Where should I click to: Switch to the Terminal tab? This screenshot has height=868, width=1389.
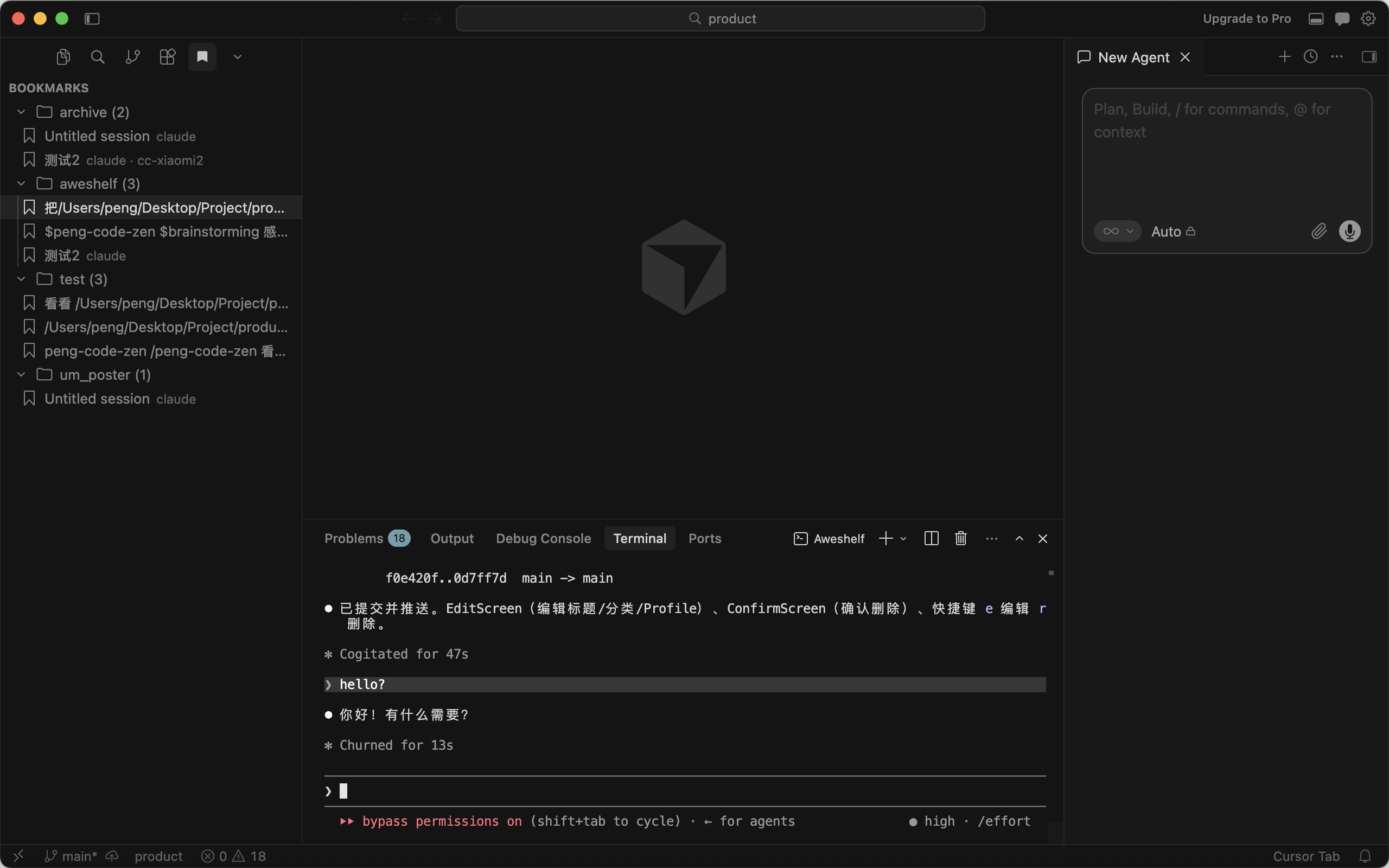[x=640, y=539]
